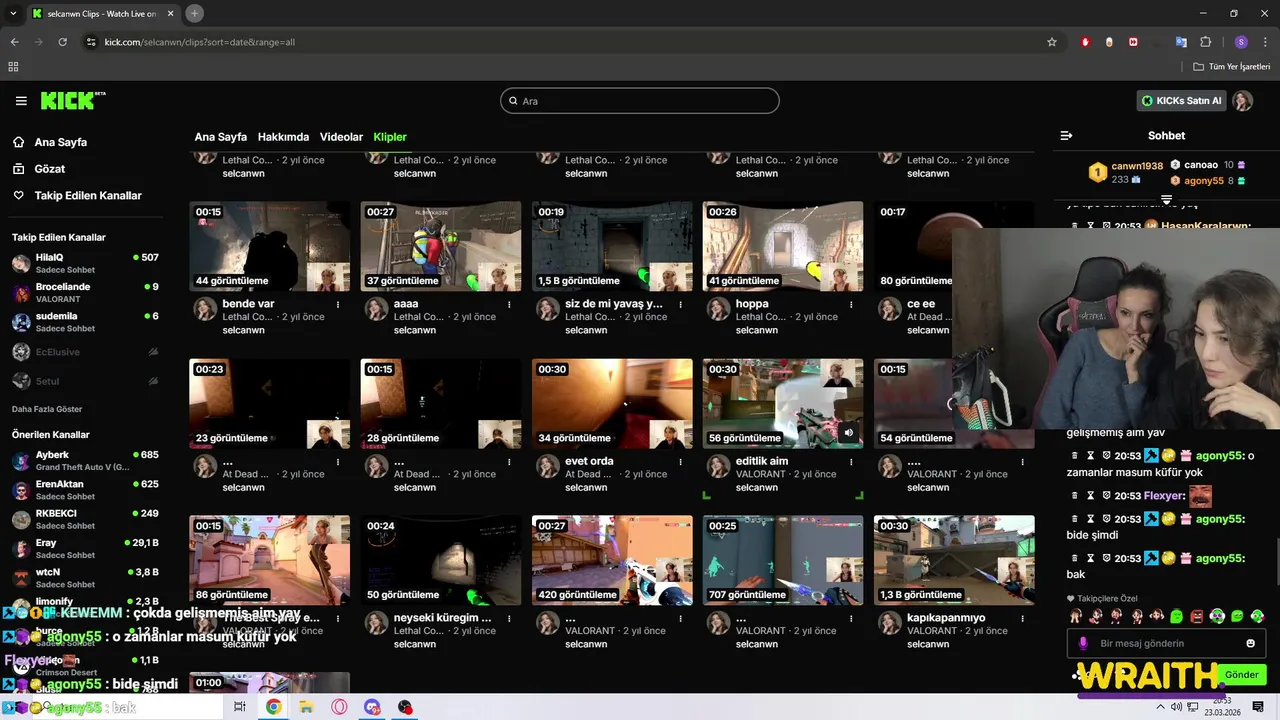The width and height of the screenshot is (1280, 720).
Task: Open options menu for 'aaaa' clip
Action: point(509,304)
